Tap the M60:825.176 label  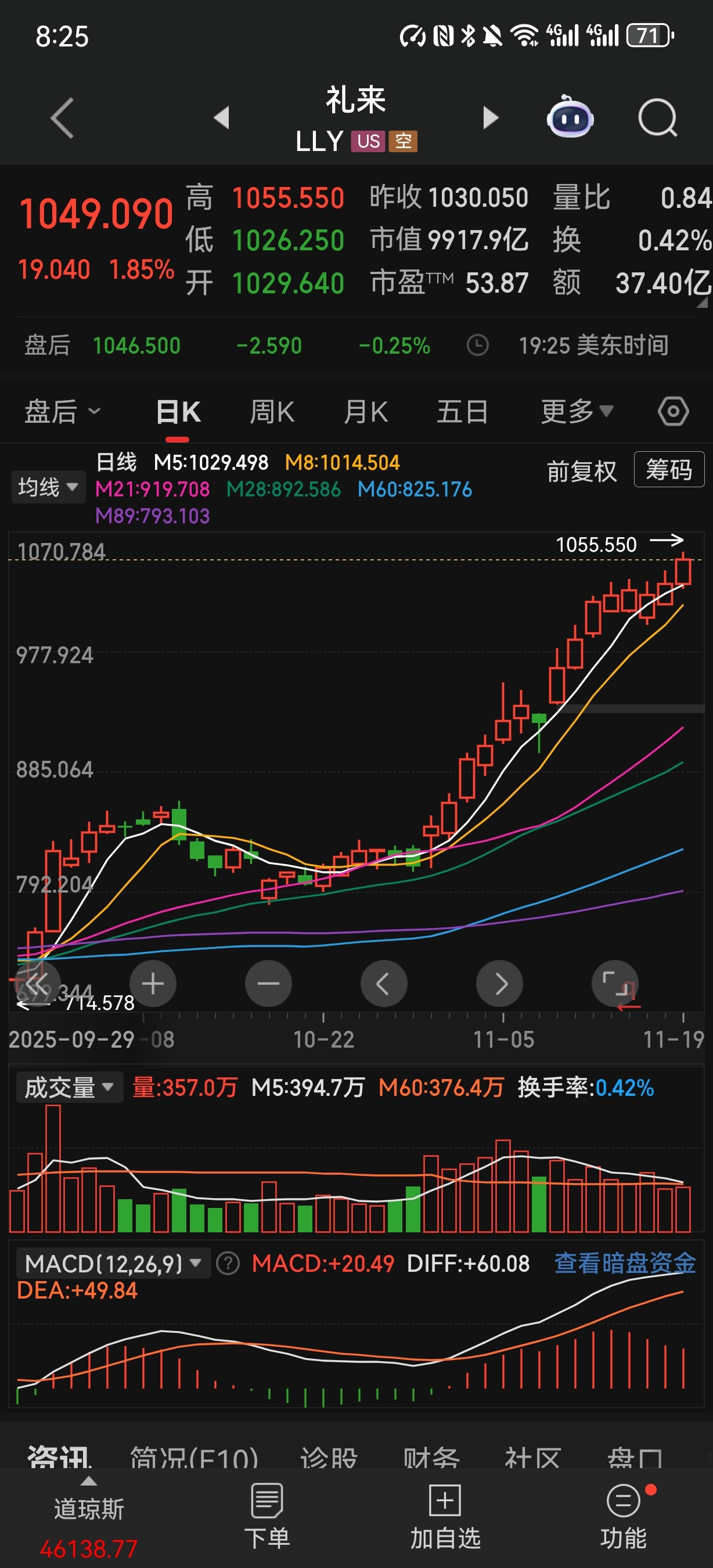click(x=415, y=490)
